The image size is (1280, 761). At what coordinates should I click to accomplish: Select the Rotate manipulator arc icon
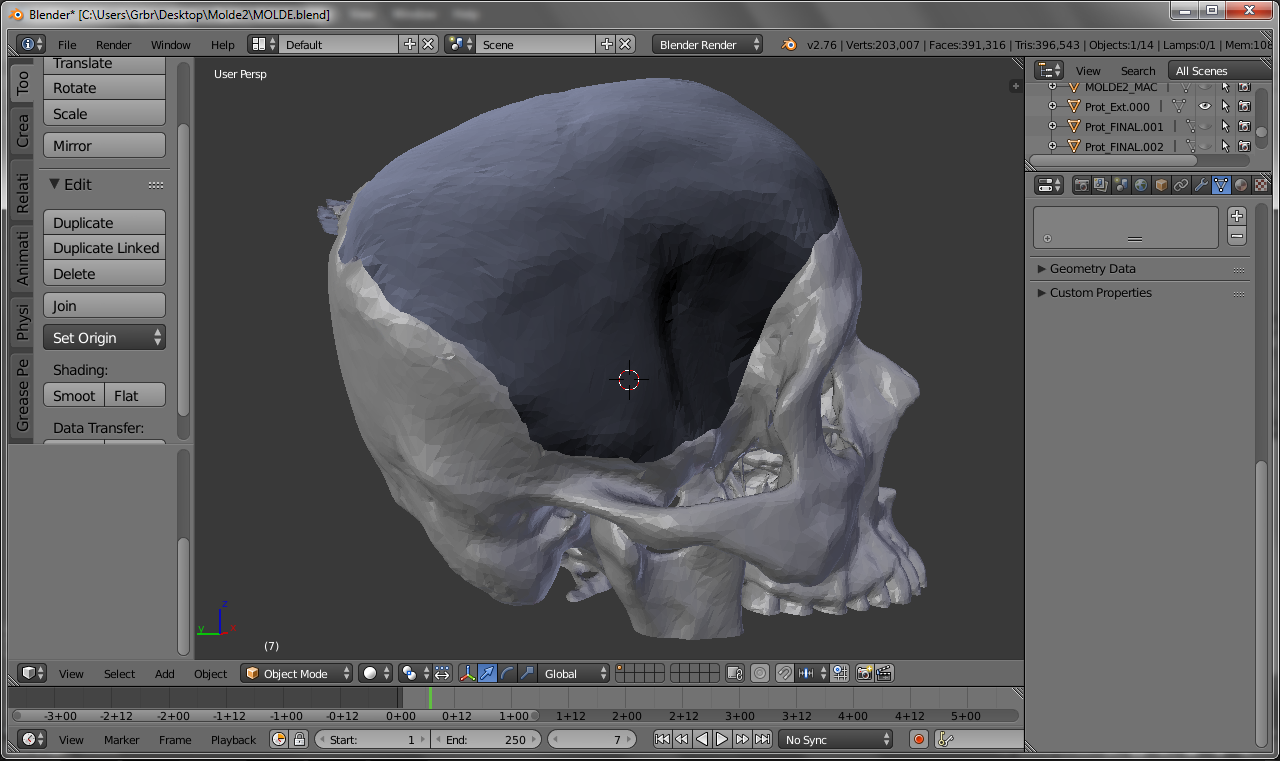[x=507, y=673]
